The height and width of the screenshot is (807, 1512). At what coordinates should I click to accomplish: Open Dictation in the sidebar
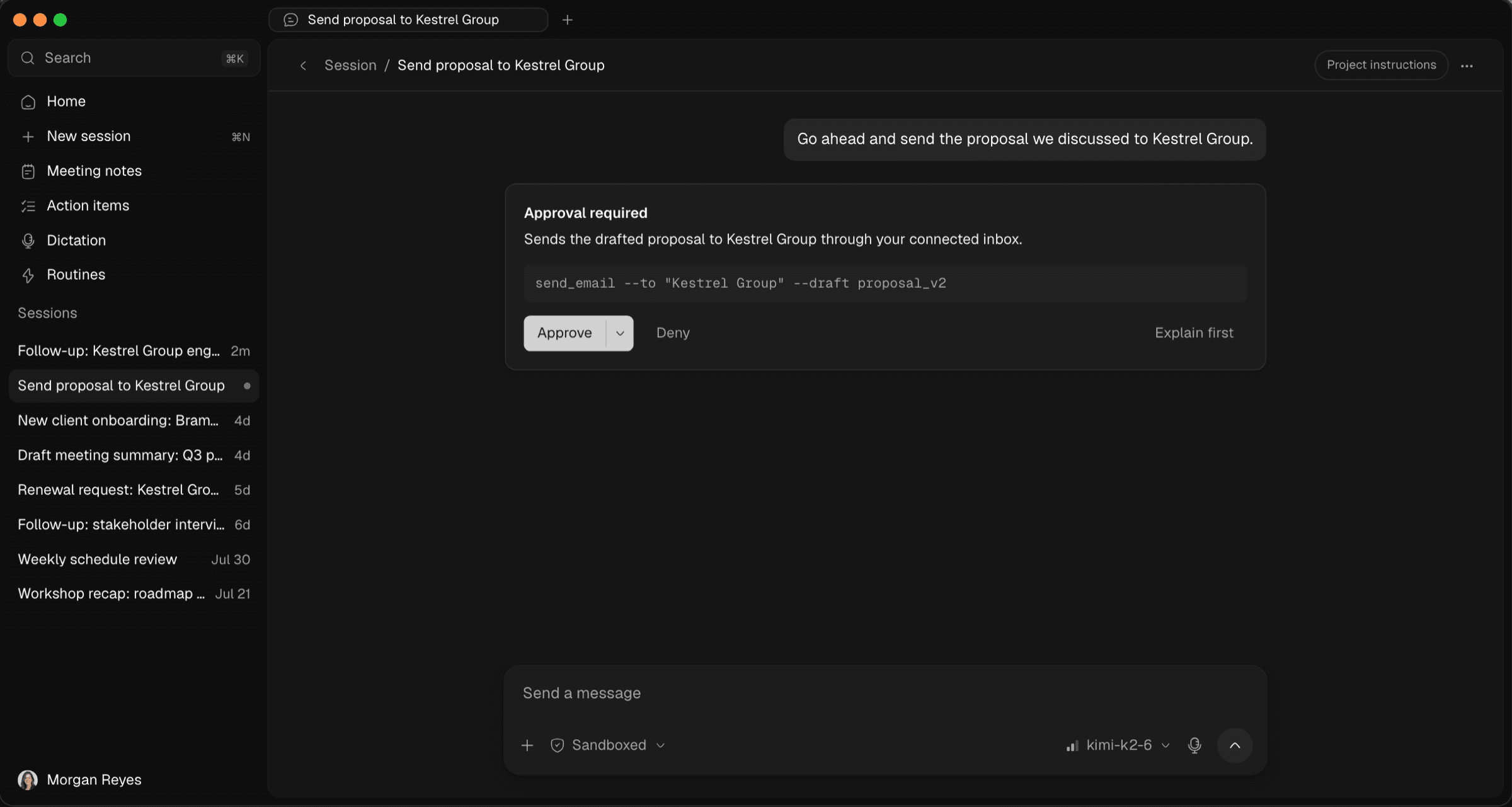(x=134, y=240)
